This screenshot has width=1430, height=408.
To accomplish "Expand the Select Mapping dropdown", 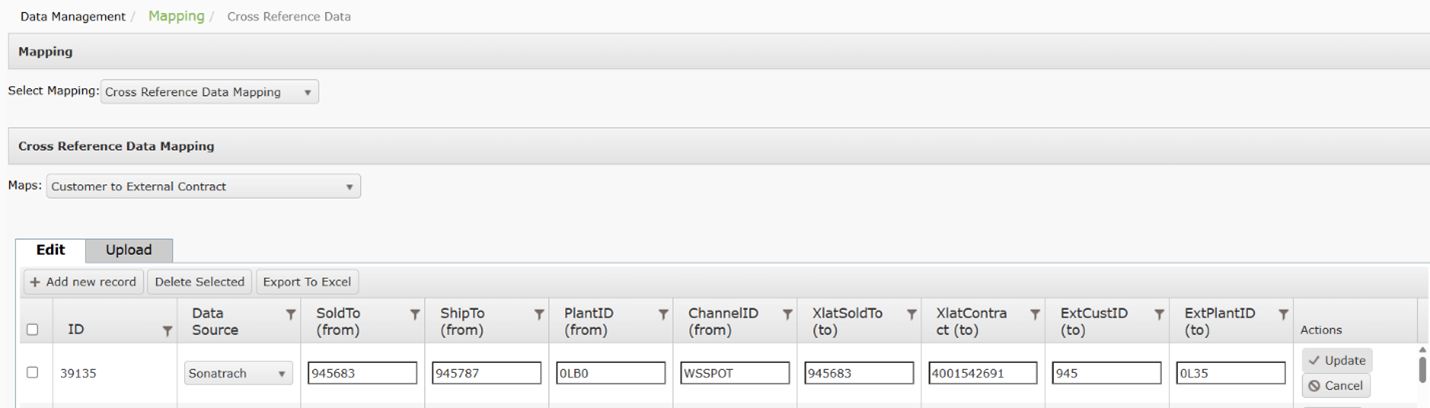I will click(x=209, y=92).
